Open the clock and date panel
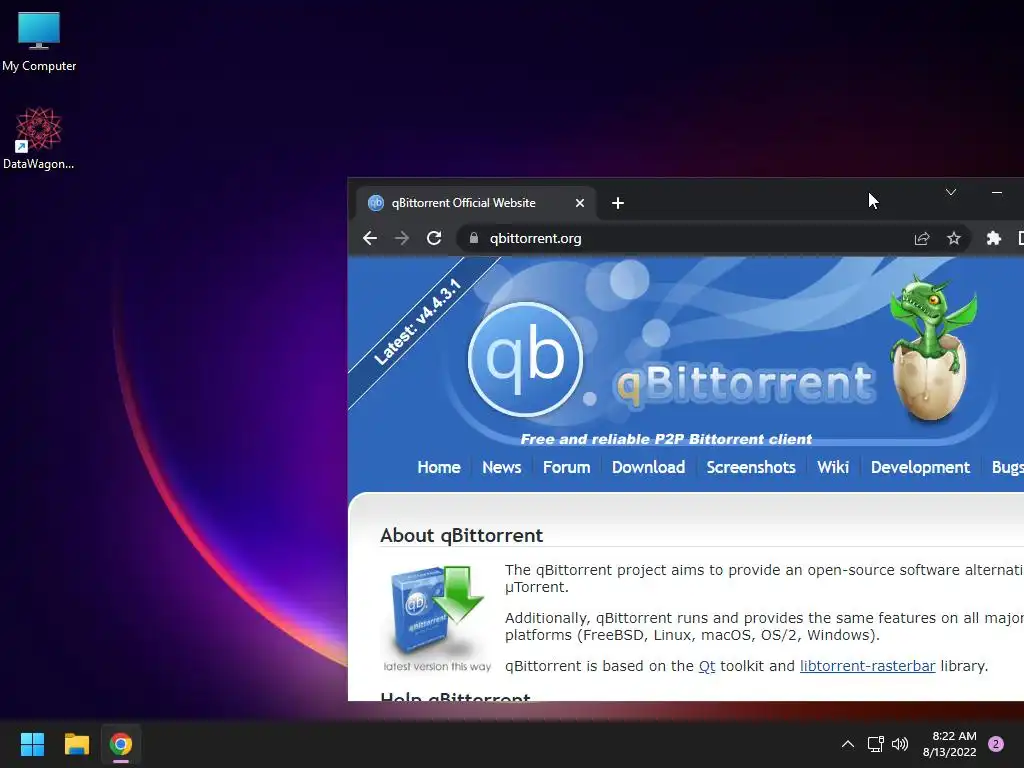The height and width of the screenshot is (768, 1024). point(950,744)
